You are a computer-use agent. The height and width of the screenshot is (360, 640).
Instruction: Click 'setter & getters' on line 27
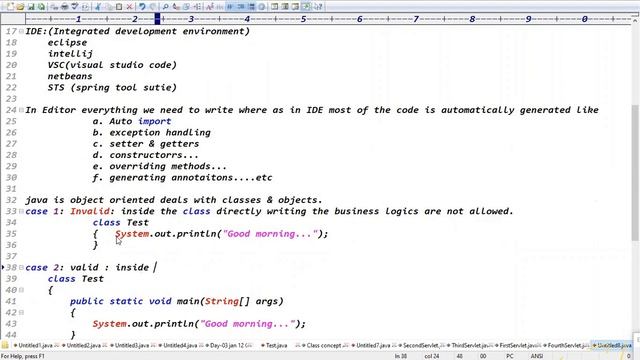[154, 144]
